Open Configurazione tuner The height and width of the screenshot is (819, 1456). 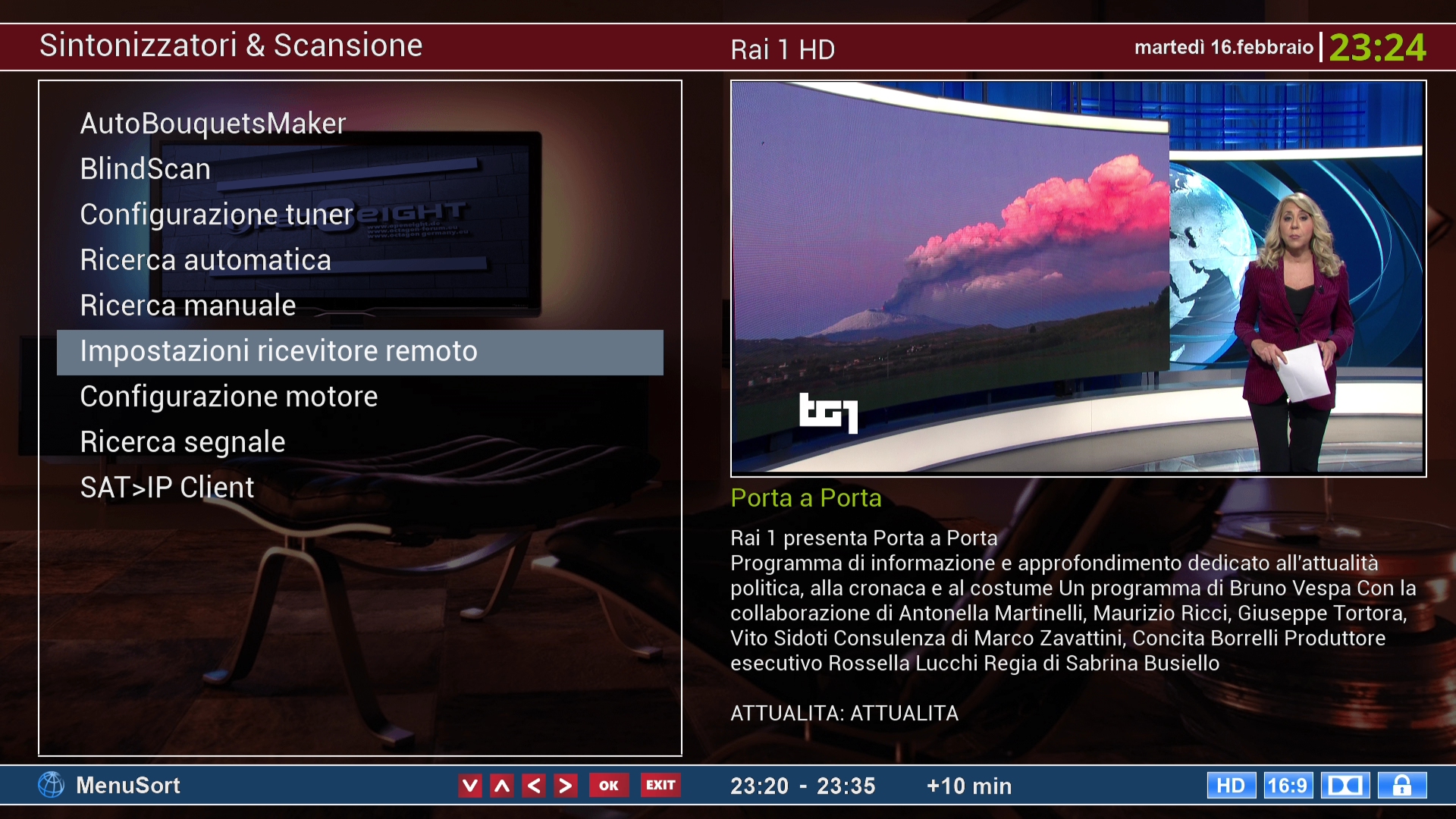point(360,215)
